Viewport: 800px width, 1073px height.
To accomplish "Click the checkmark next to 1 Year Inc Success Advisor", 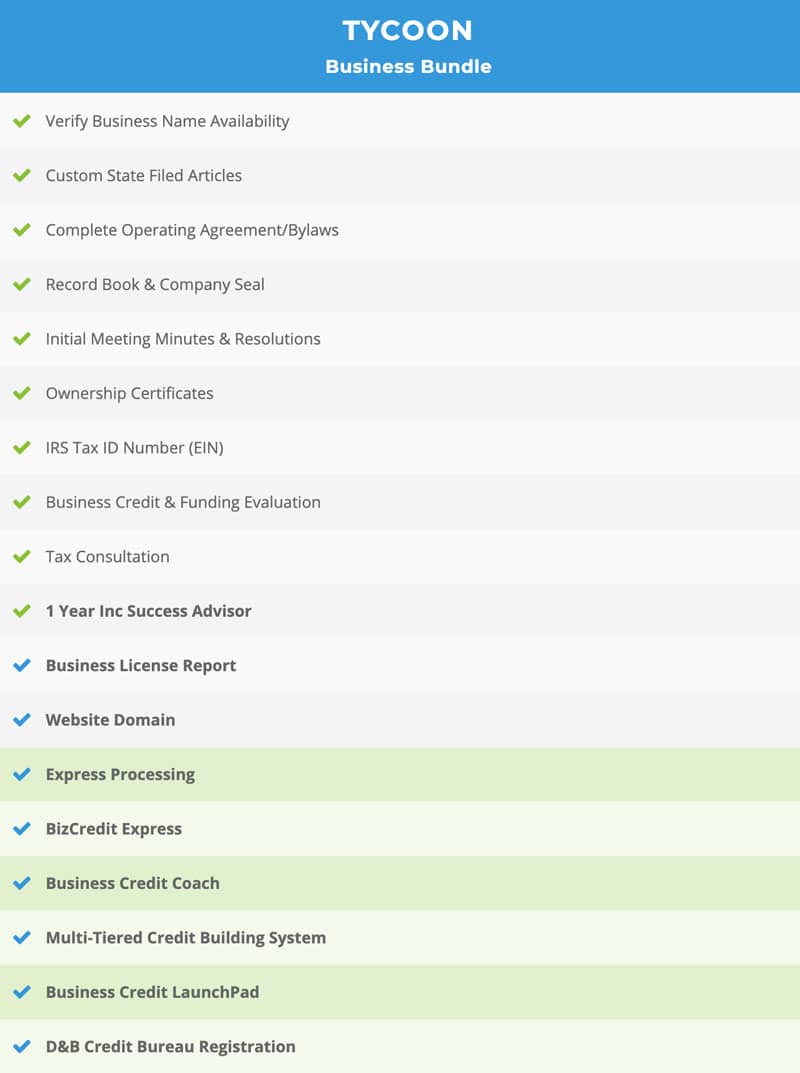I will click(22, 611).
